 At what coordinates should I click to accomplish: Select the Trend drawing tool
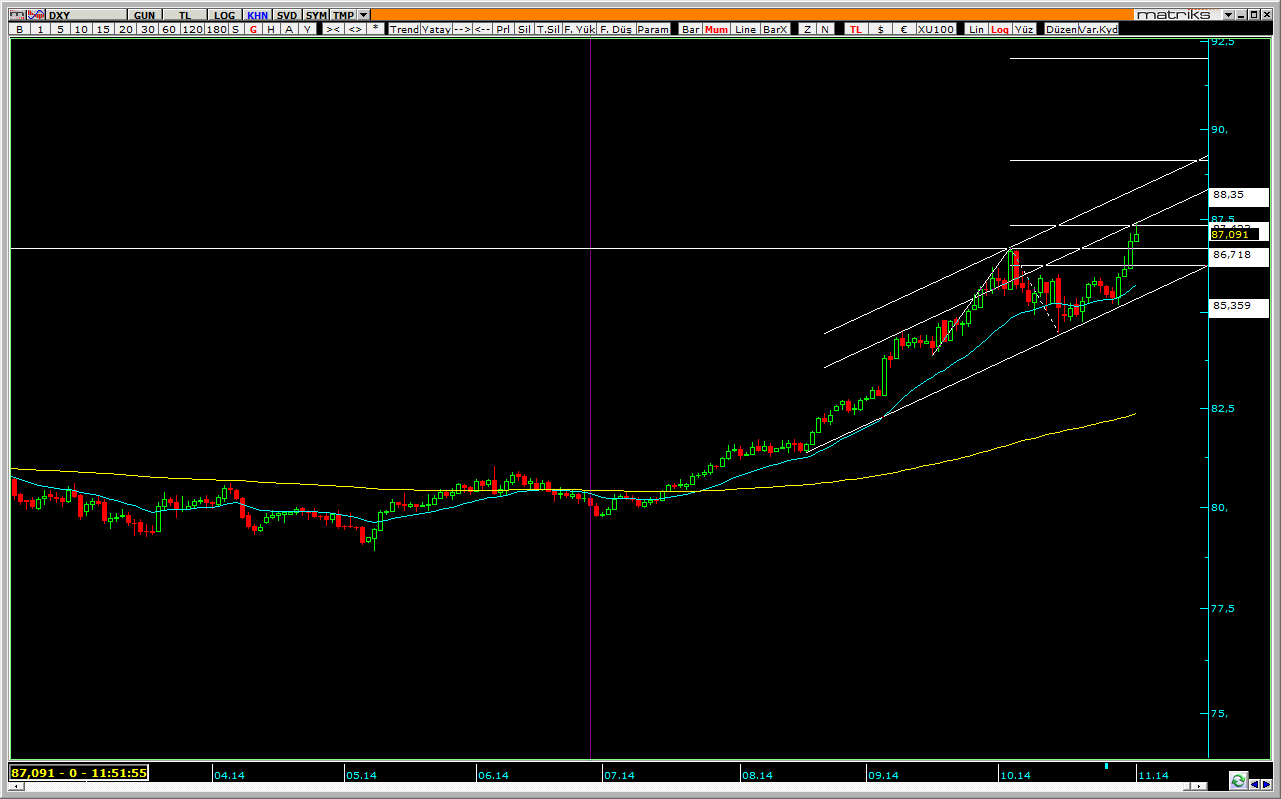pos(404,29)
